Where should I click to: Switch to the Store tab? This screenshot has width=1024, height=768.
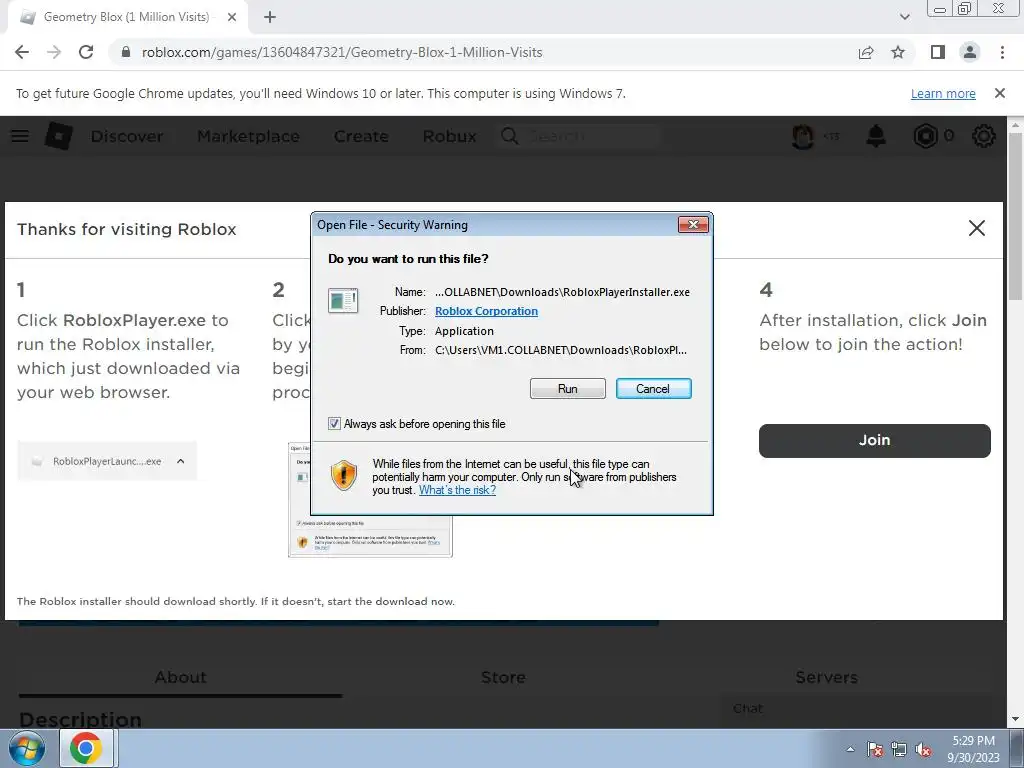click(503, 677)
